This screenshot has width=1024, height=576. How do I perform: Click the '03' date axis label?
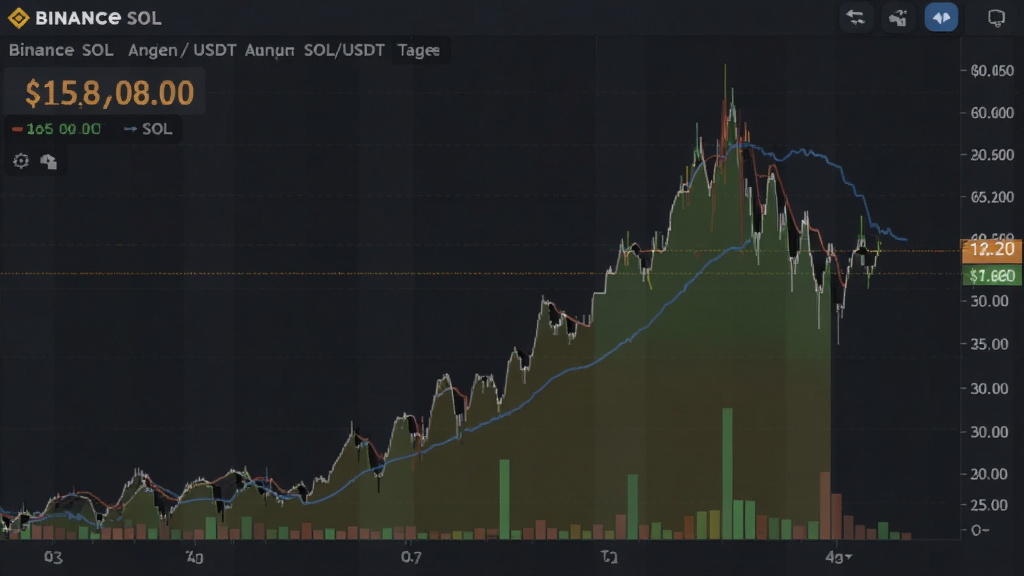[53, 557]
